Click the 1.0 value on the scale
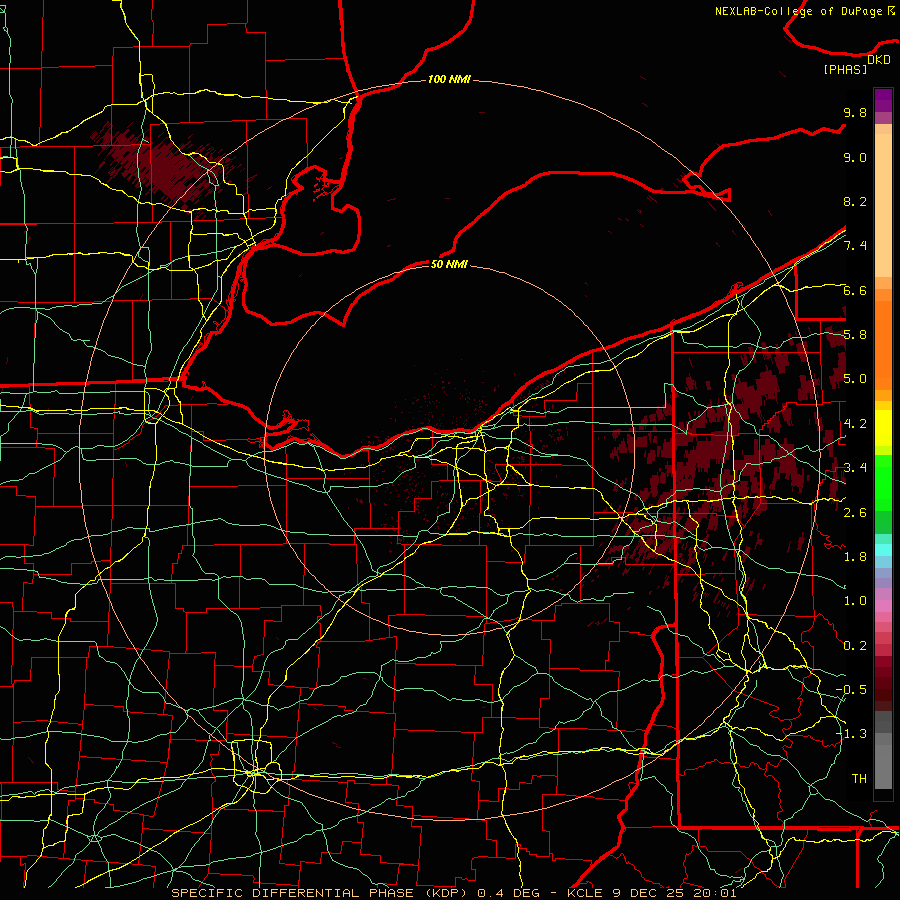 [855, 601]
